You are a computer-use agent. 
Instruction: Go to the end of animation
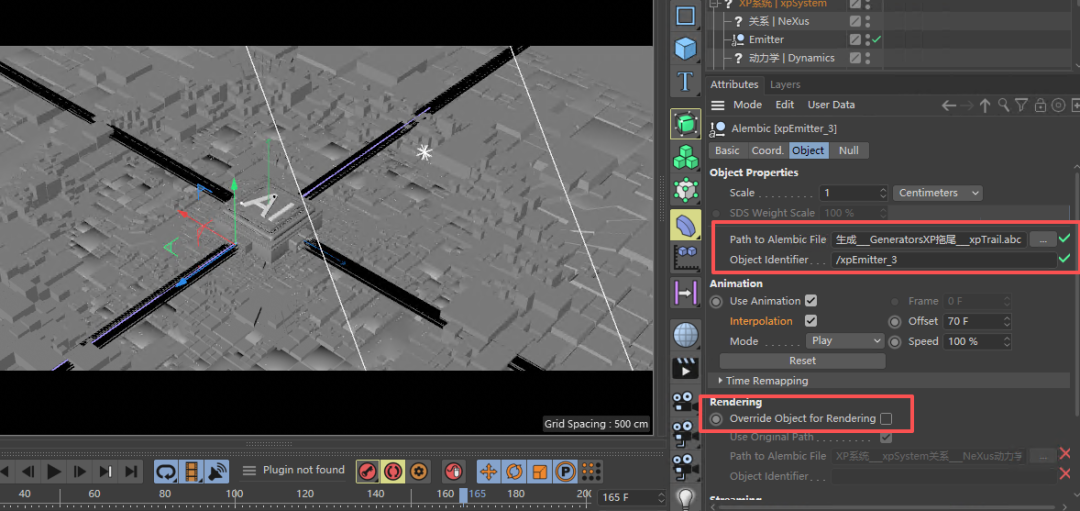pos(130,472)
